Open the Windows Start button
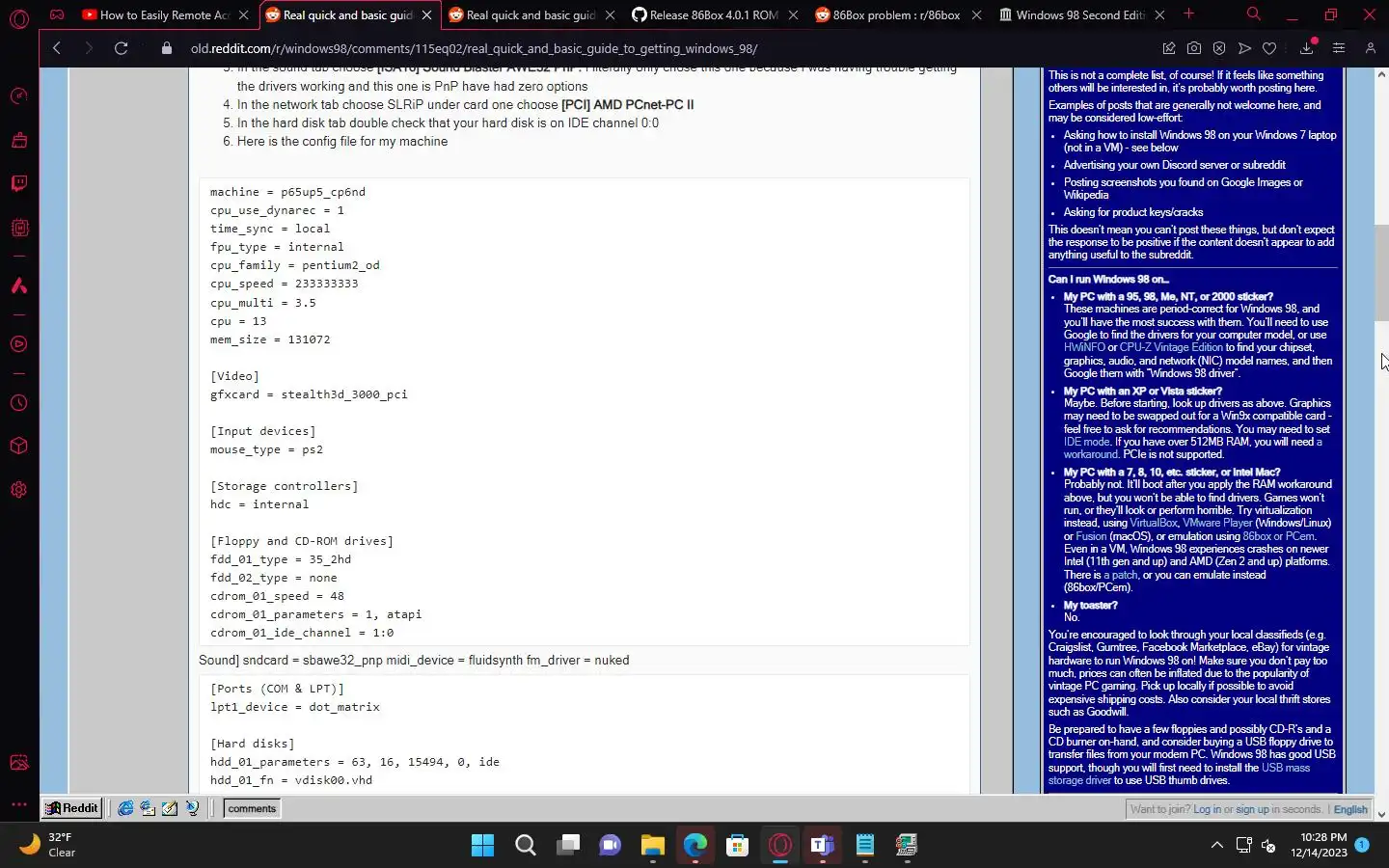The image size is (1389, 868). pyautogui.click(x=482, y=846)
